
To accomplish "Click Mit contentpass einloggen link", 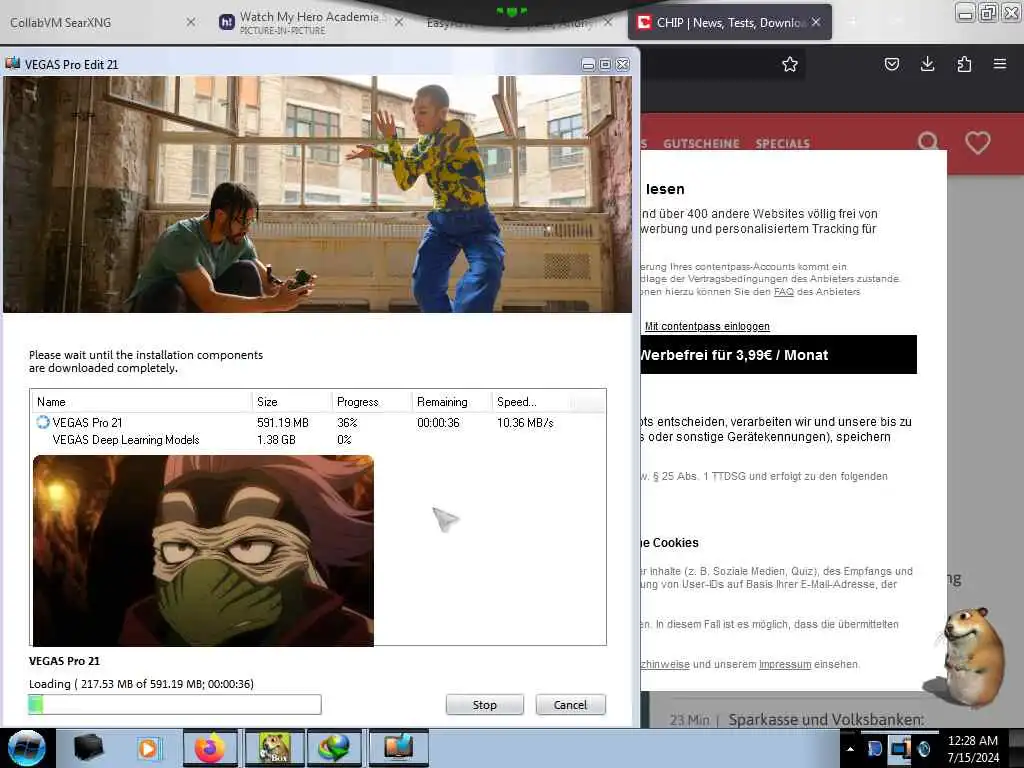I will pos(707,327).
